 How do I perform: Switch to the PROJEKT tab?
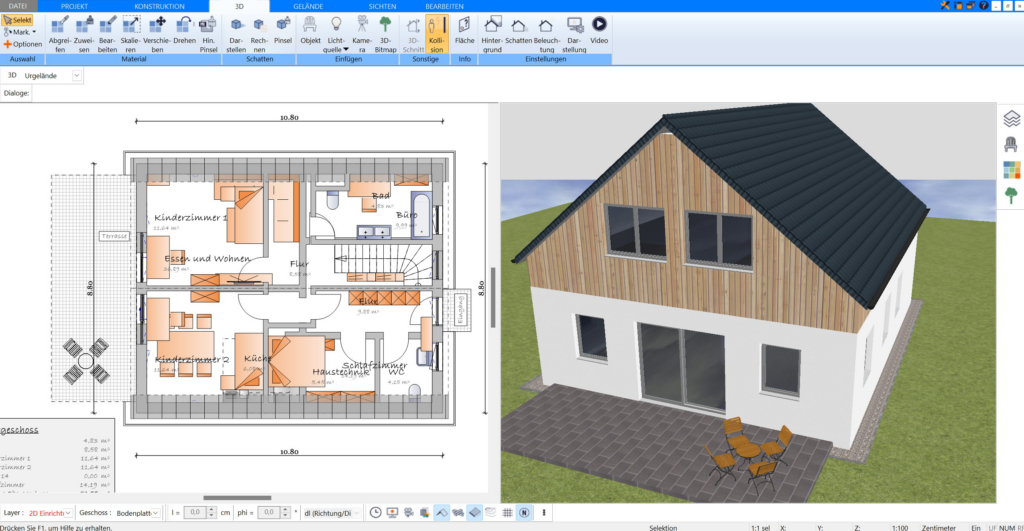[x=74, y=6]
